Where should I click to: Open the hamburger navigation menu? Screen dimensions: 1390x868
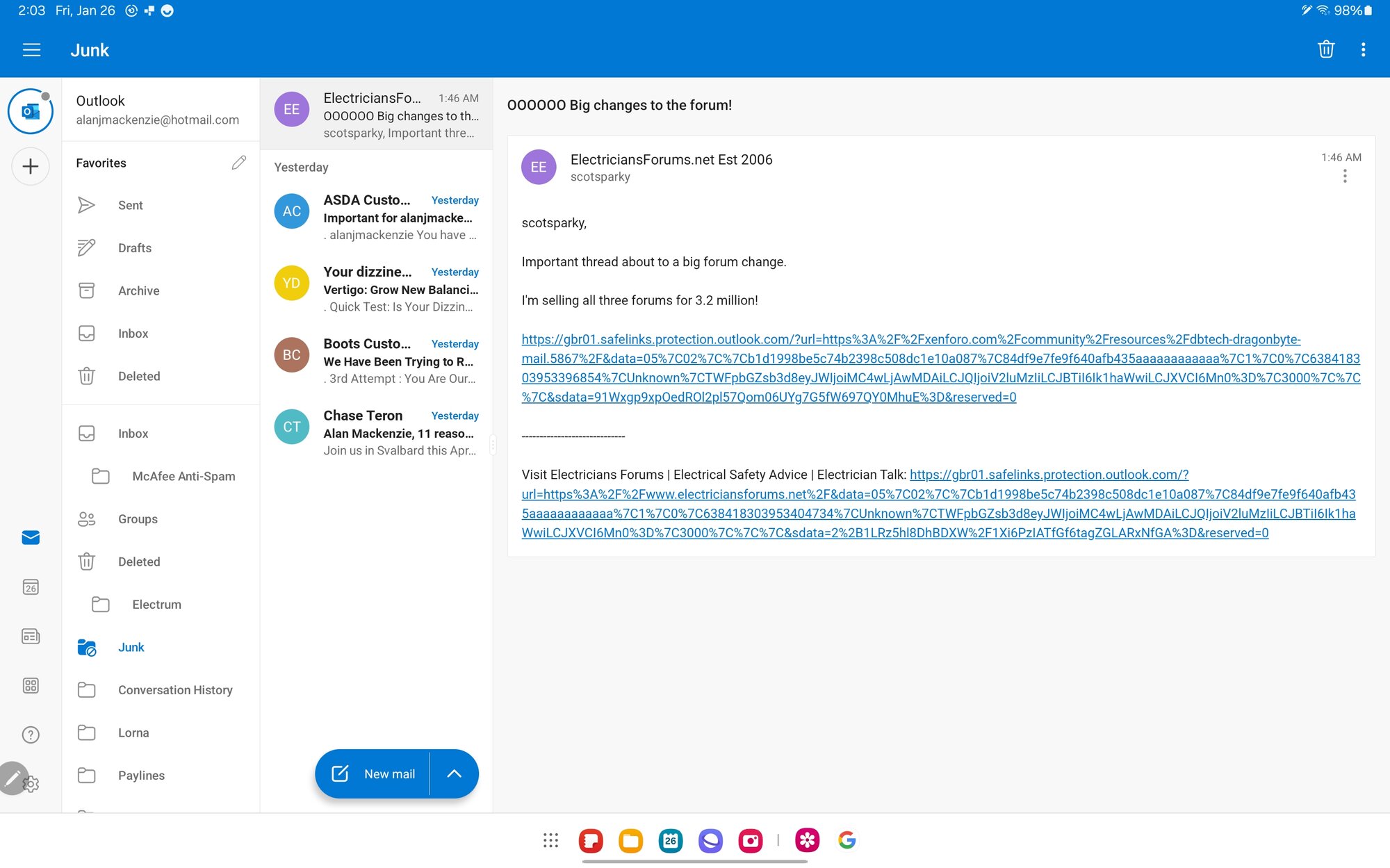point(31,50)
